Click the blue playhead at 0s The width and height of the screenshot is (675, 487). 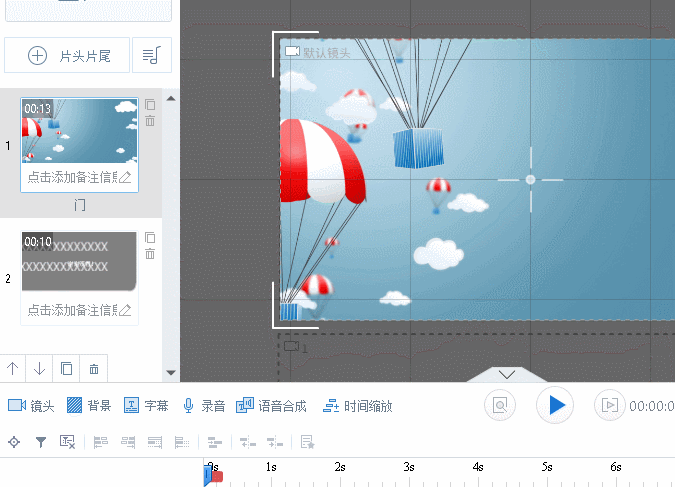pyautogui.click(x=207, y=476)
